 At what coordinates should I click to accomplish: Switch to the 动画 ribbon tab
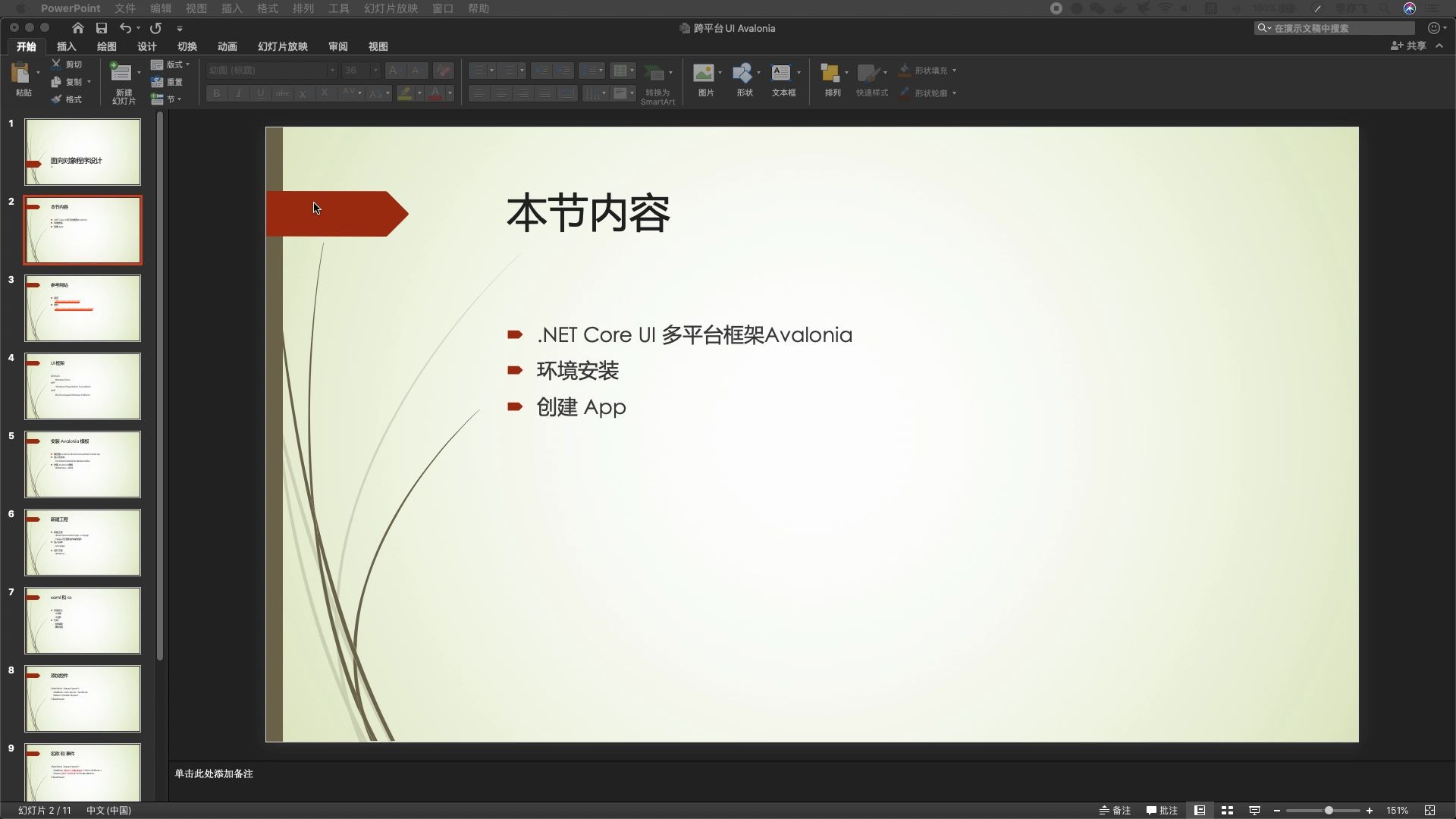[x=227, y=46]
